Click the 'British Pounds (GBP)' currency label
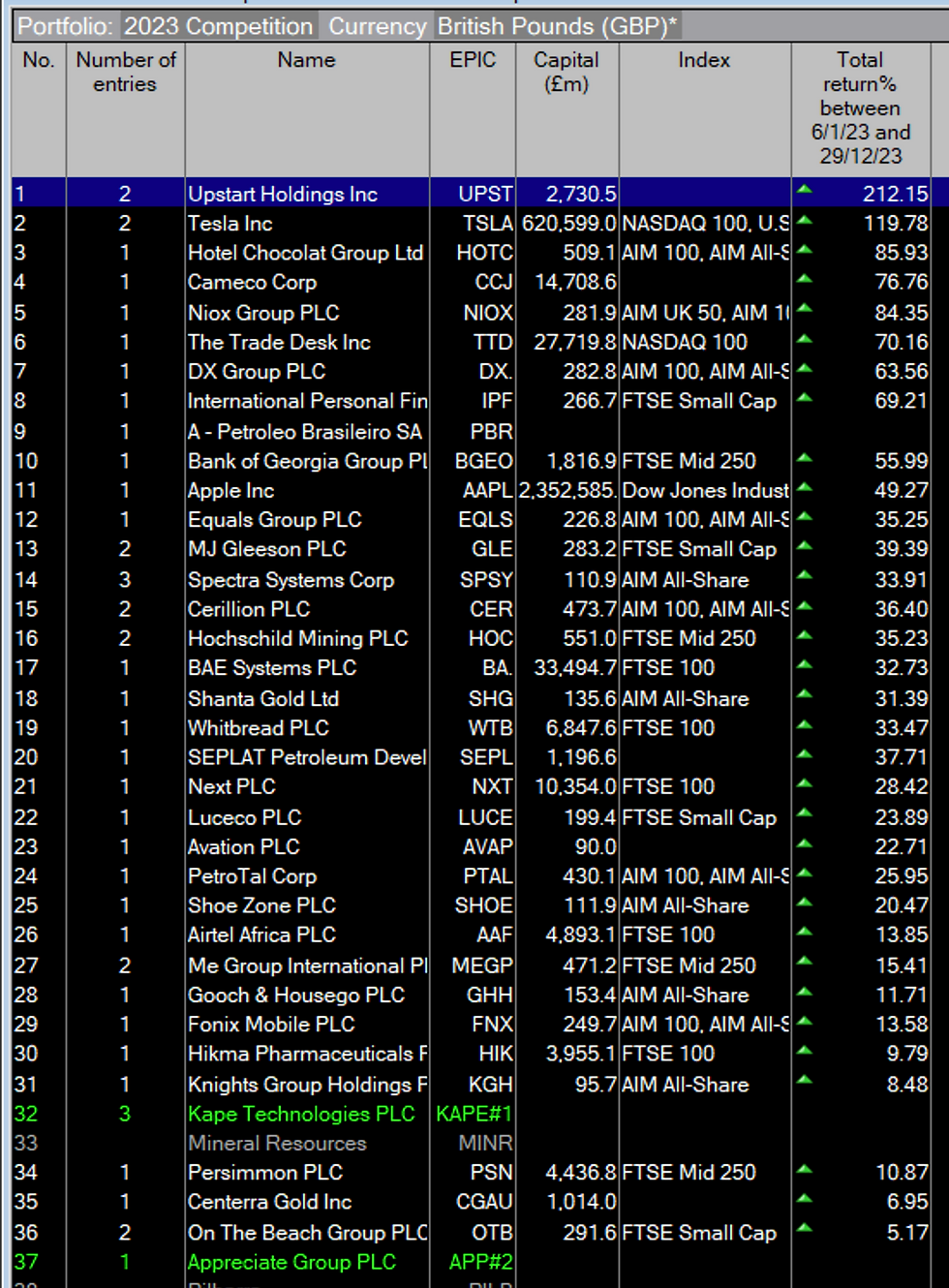The image size is (949, 1288). [x=557, y=26]
